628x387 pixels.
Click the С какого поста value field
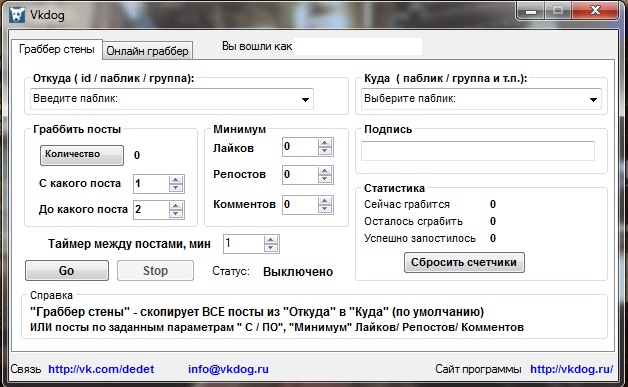point(151,184)
